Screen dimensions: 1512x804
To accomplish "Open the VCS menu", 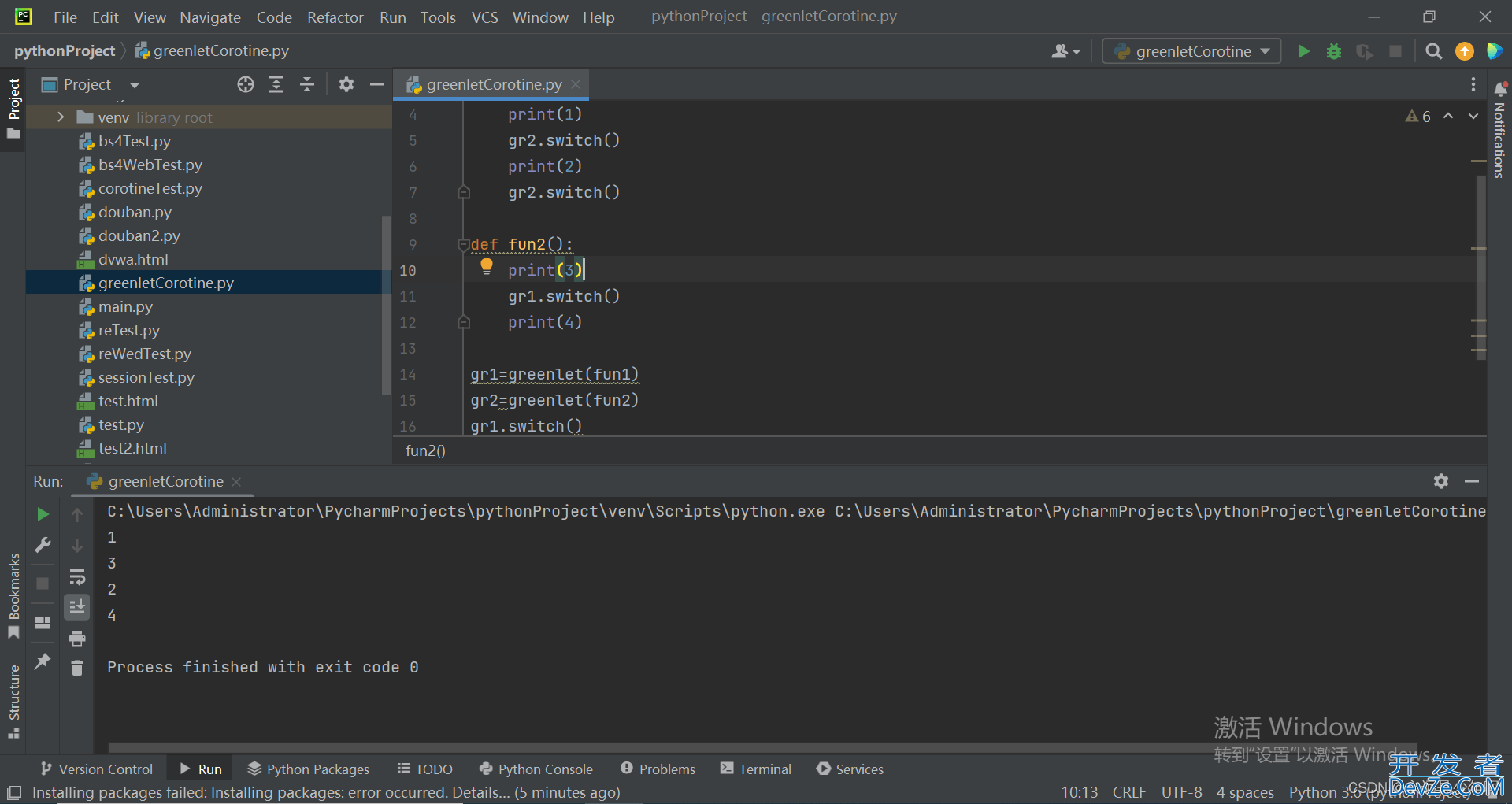I will click(x=485, y=17).
